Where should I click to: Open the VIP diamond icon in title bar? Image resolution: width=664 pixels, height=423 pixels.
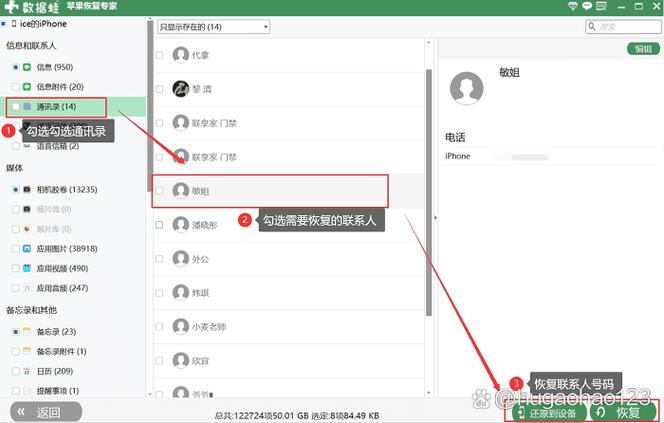(572, 6)
